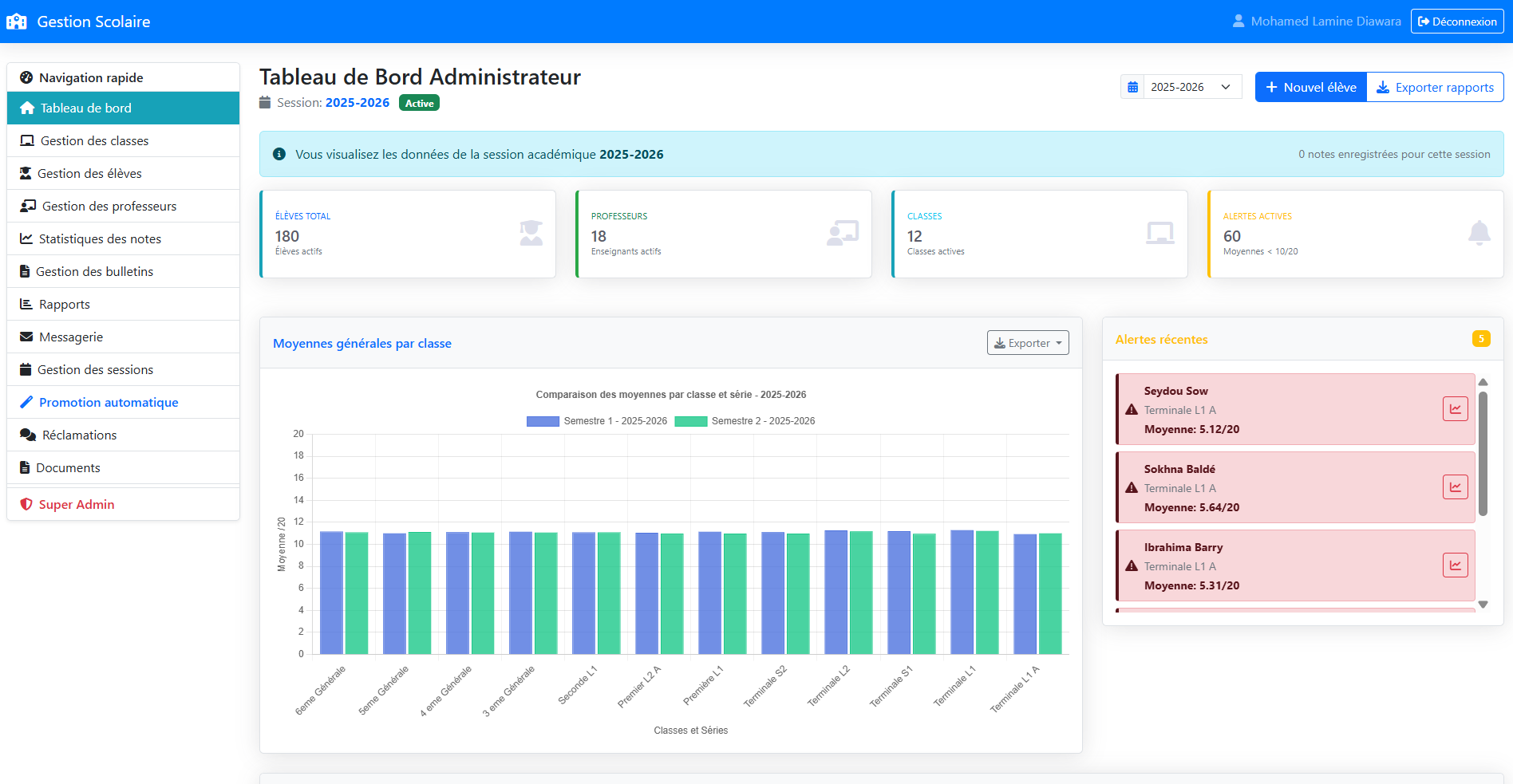Open Promotion automatique menu item
This screenshot has width=1513, height=784.
[x=123, y=402]
